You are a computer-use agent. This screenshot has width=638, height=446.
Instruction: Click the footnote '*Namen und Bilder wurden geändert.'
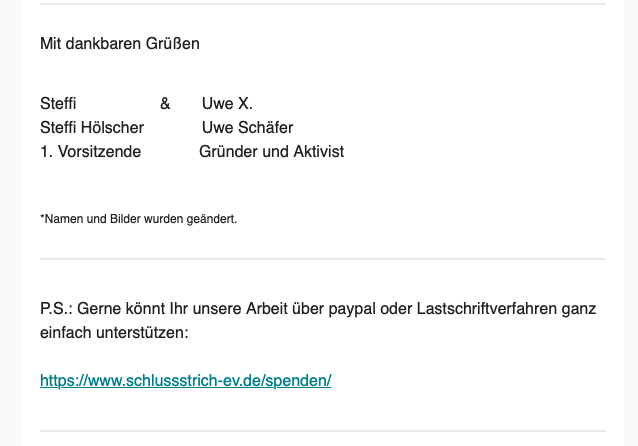coord(138,219)
